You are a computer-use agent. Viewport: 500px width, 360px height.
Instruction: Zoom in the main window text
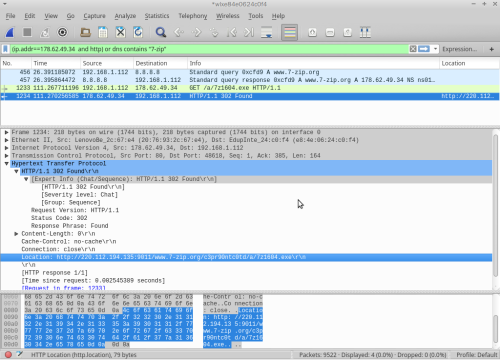[312, 32]
